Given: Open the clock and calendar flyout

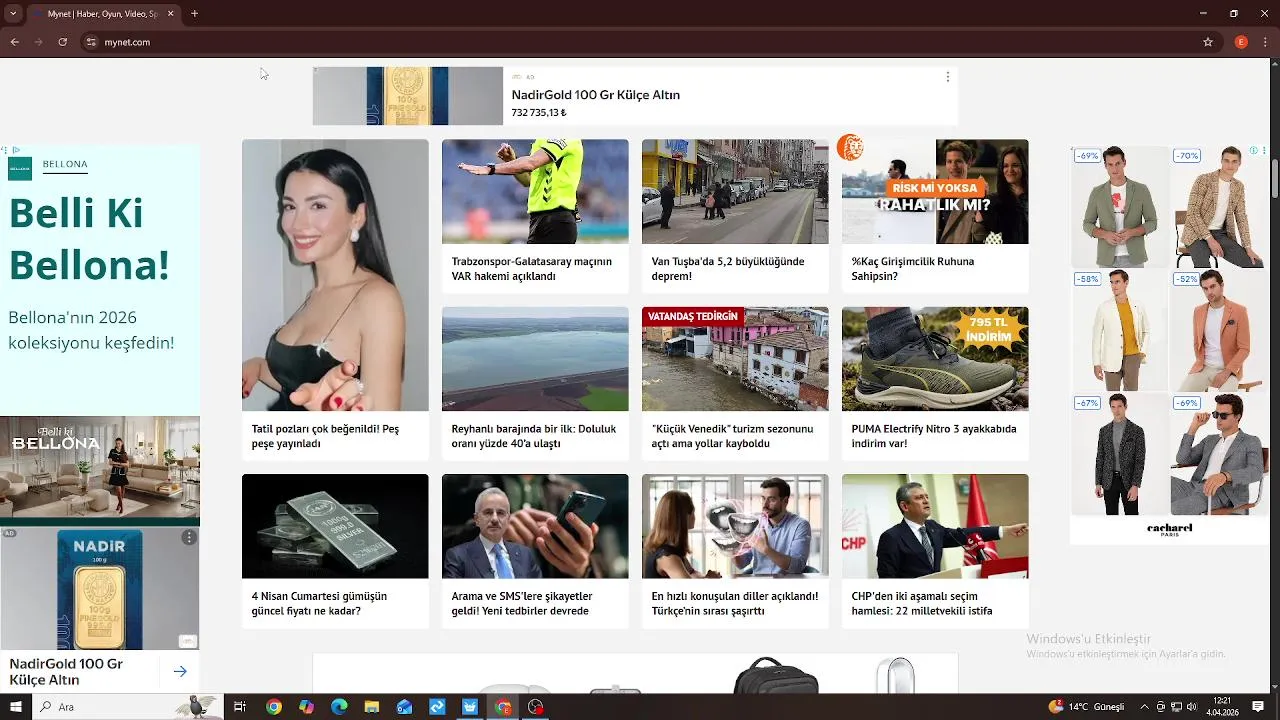Looking at the screenshot, I should point(1222,707).
